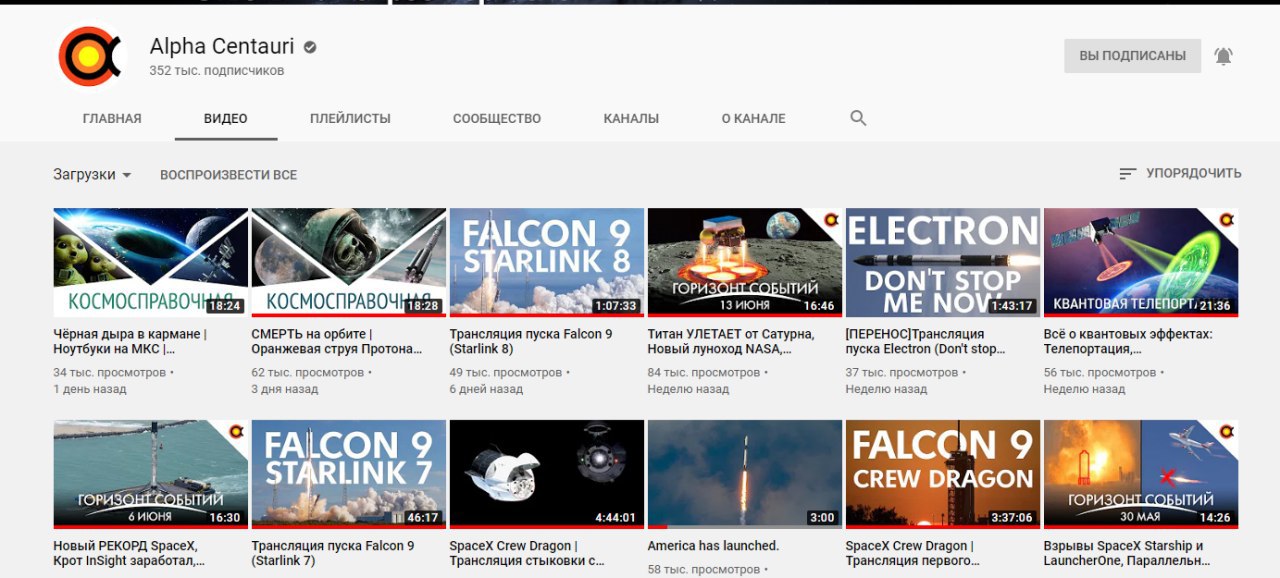The height and width of the screenshot is (578, 1280).
Task: Open the 4:44:01 Crew Dragon docking thumbnail
Action: (x=547, y=474)
